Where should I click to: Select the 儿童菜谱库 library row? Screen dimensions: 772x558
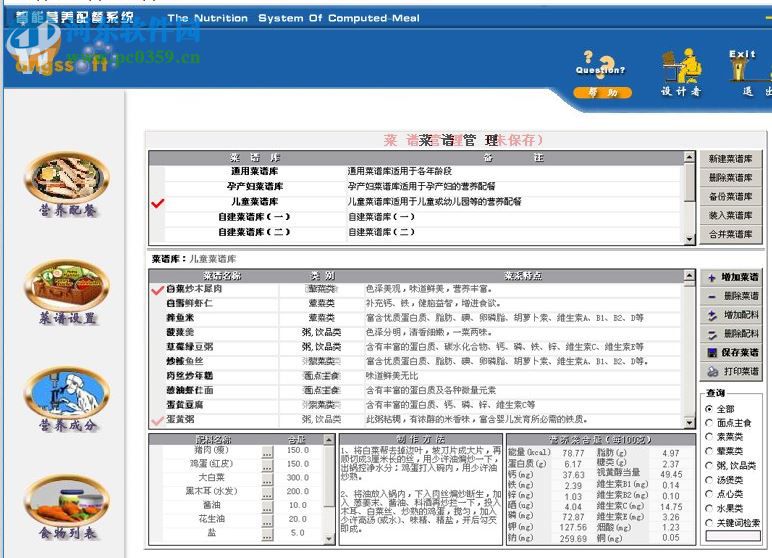tap(416, 201)
